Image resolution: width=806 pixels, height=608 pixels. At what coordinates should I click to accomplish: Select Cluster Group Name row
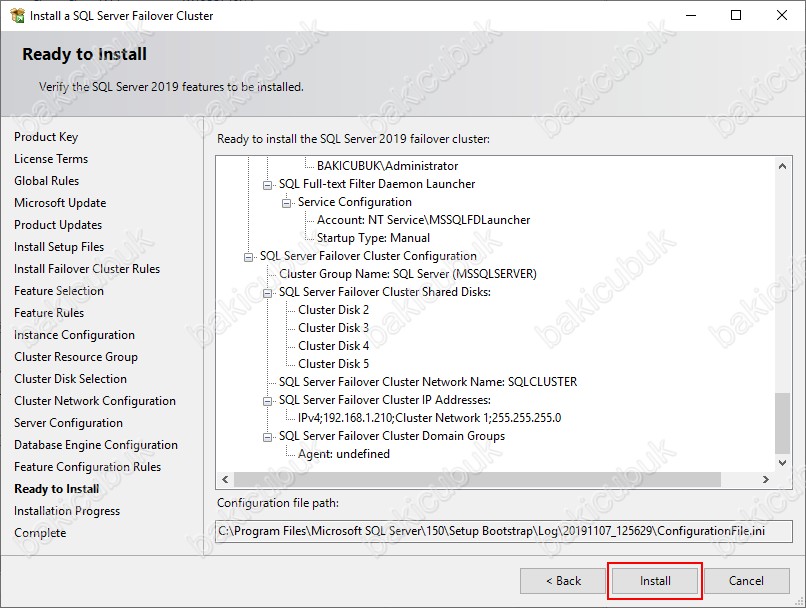coord(408,274)
